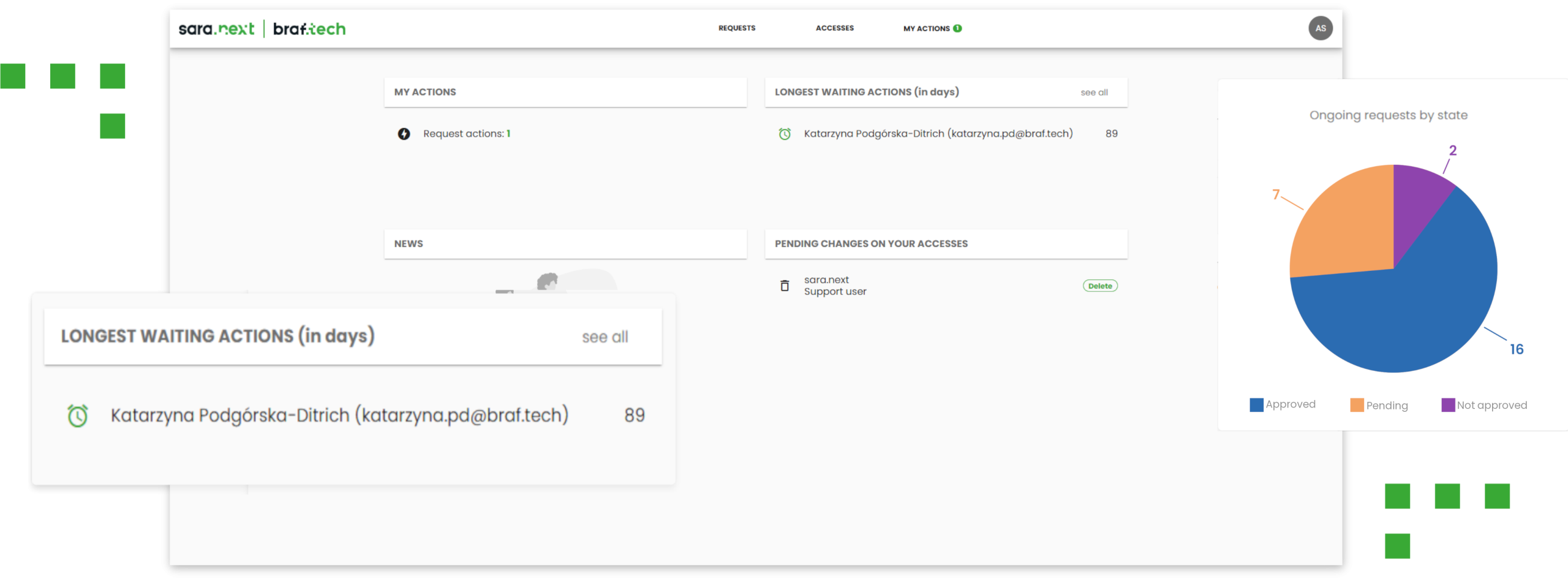
Task: Click the green My Actions notification badge
Action: (957, 28)
